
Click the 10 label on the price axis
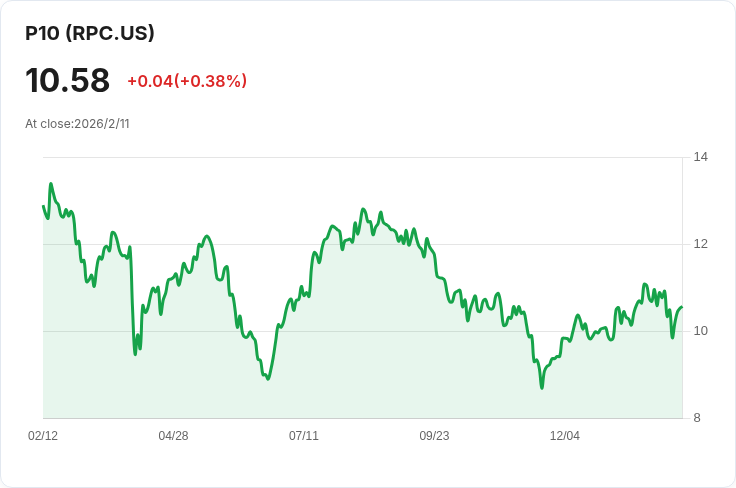pyautogui.click(x=700, y=331)
